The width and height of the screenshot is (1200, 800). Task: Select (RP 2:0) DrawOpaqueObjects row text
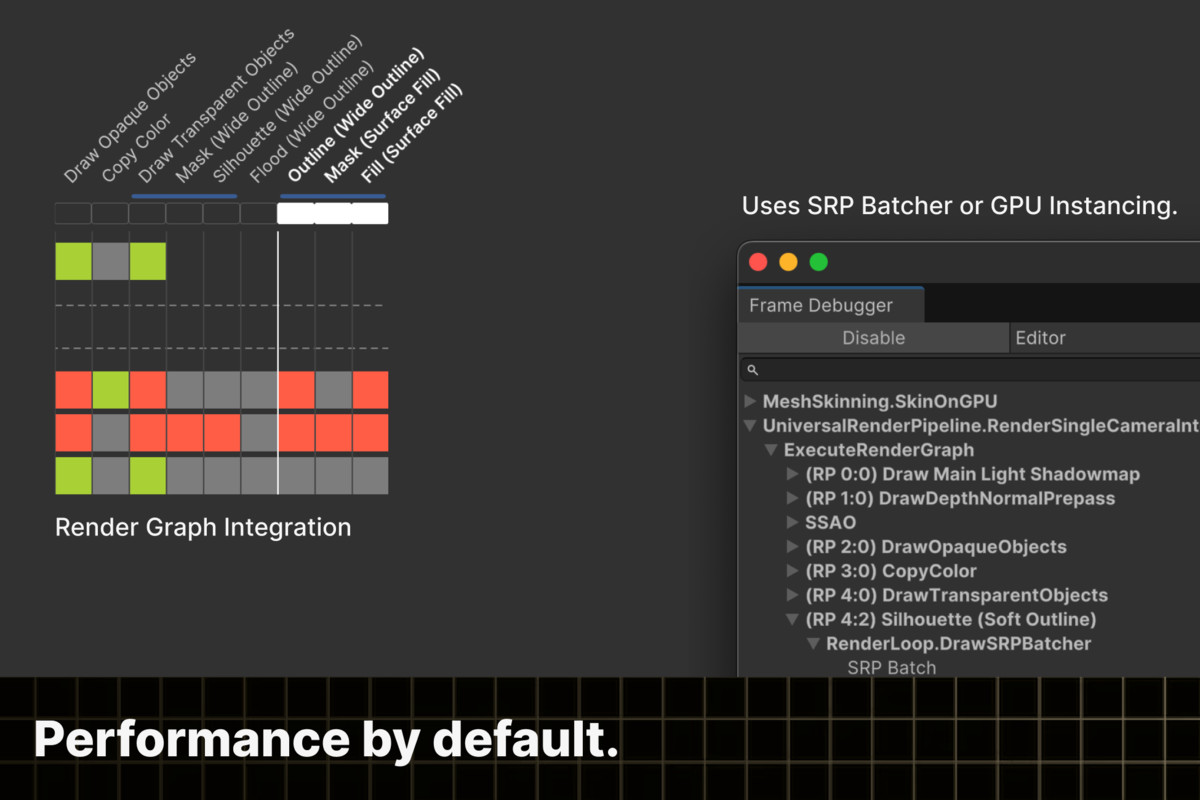(936, 547)
